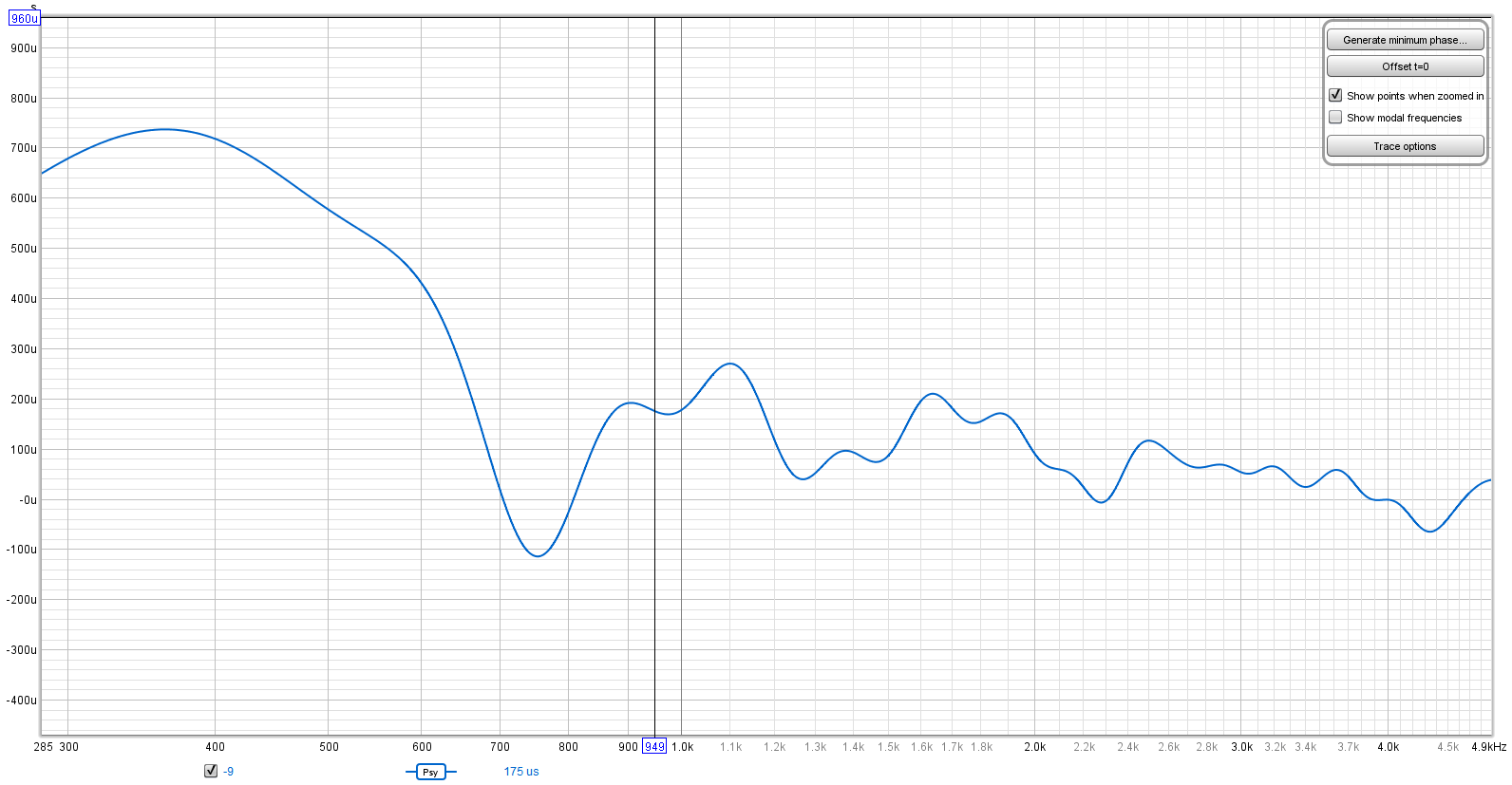Select the 949 cursor frequency box

coord(654,746)
